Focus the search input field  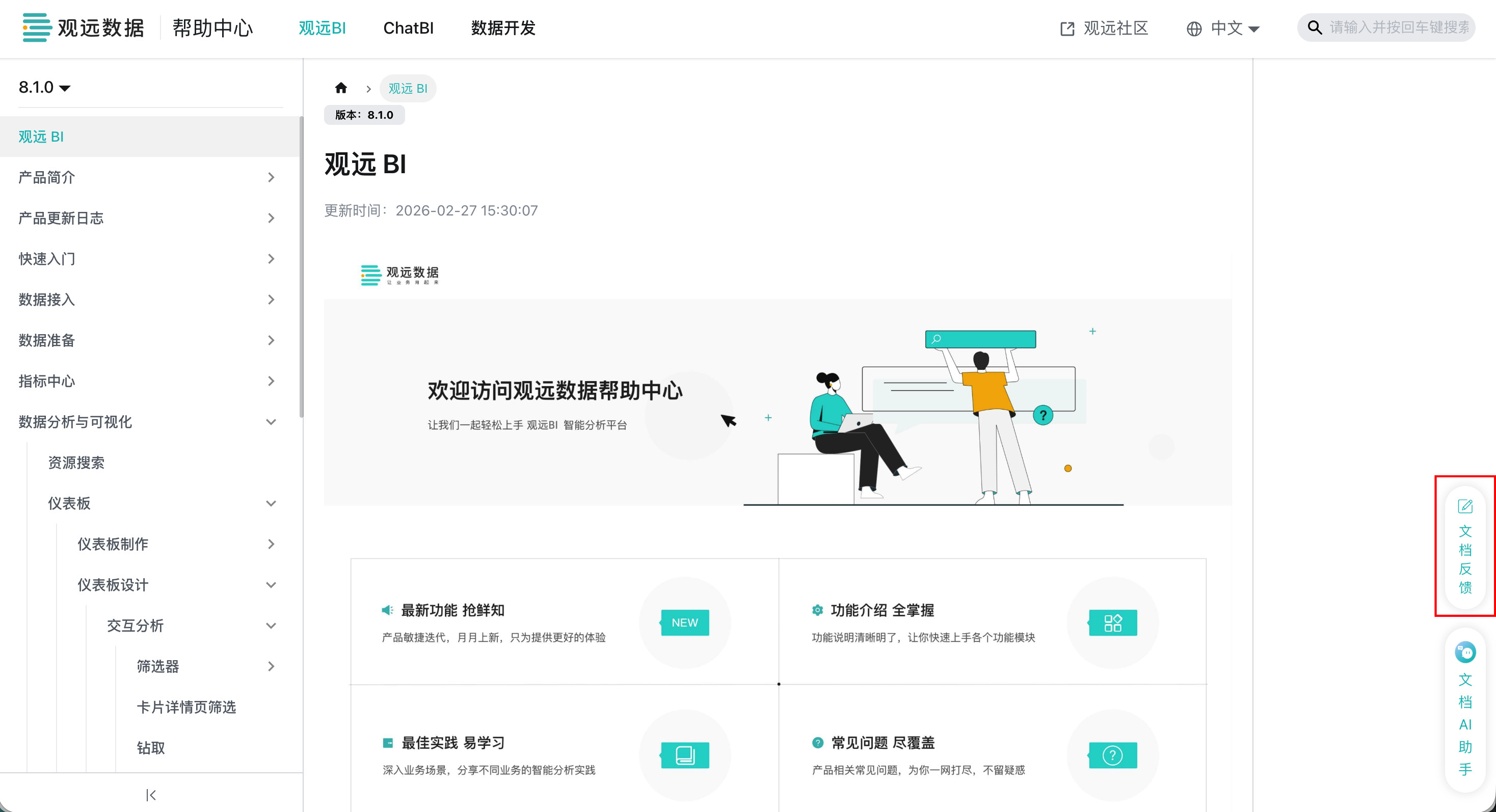click(x=1399, y=28)
